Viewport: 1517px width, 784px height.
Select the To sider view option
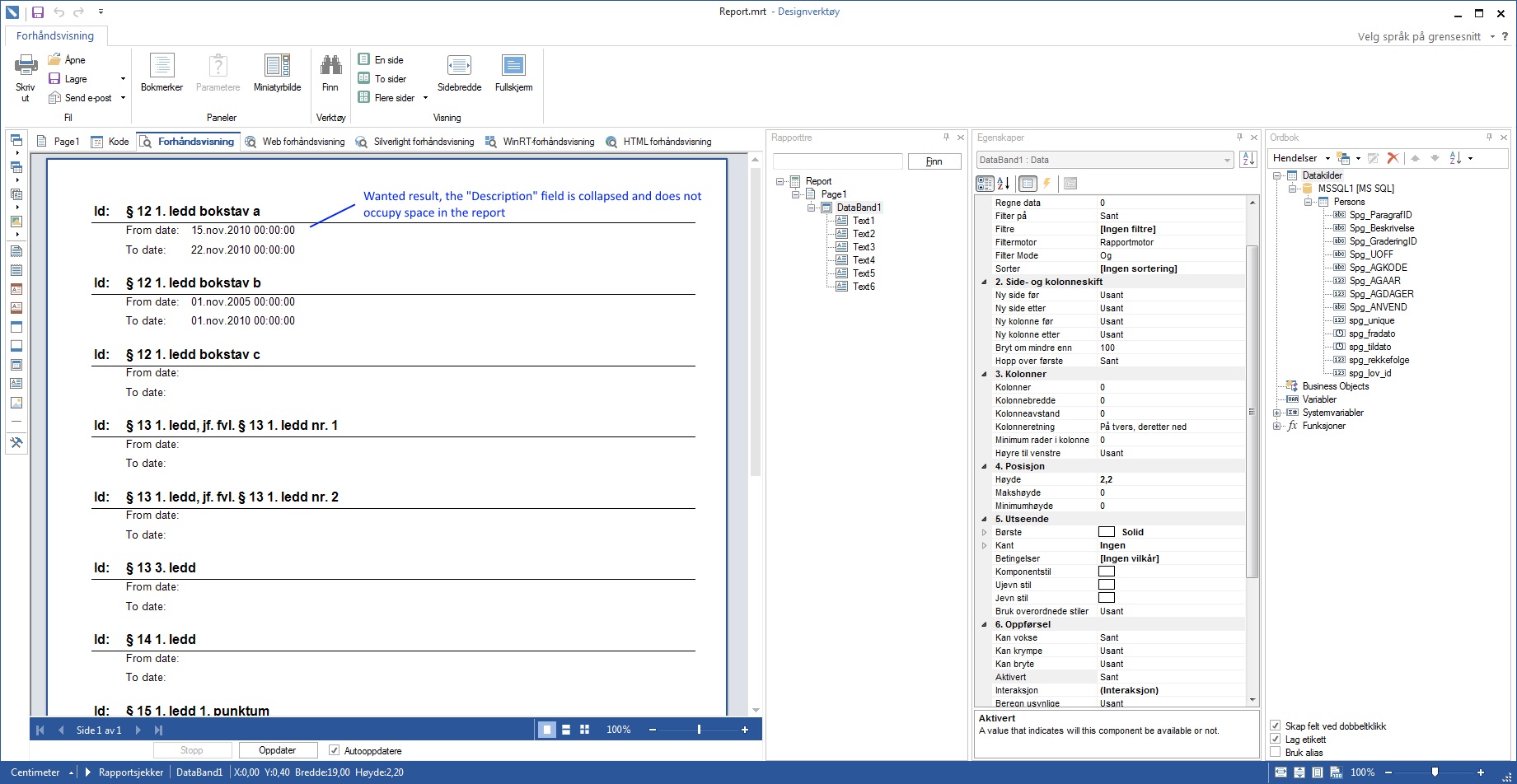coord(382,78)
